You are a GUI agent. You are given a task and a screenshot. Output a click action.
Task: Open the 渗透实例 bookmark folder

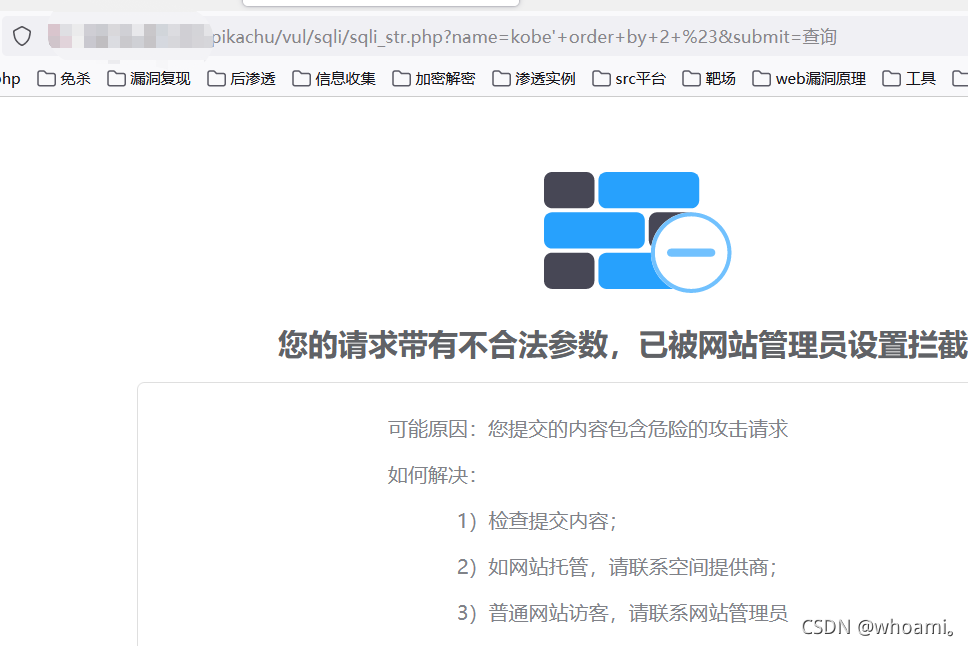tap(534, 78)
